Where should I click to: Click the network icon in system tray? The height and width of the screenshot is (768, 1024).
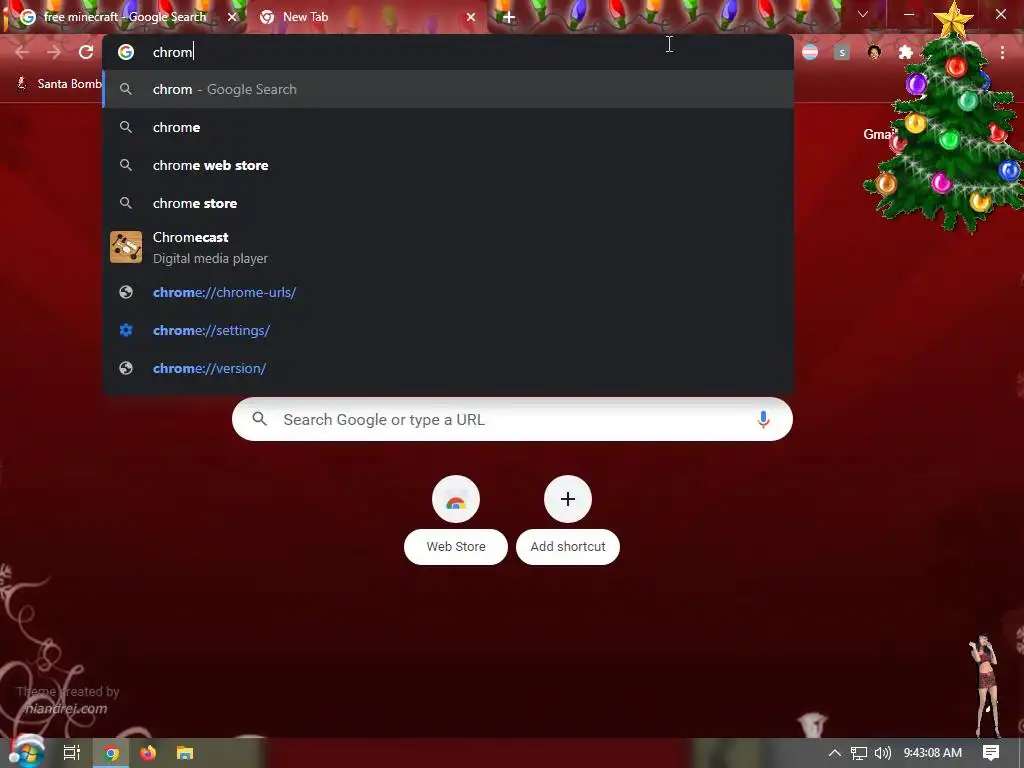coord(859,753)
